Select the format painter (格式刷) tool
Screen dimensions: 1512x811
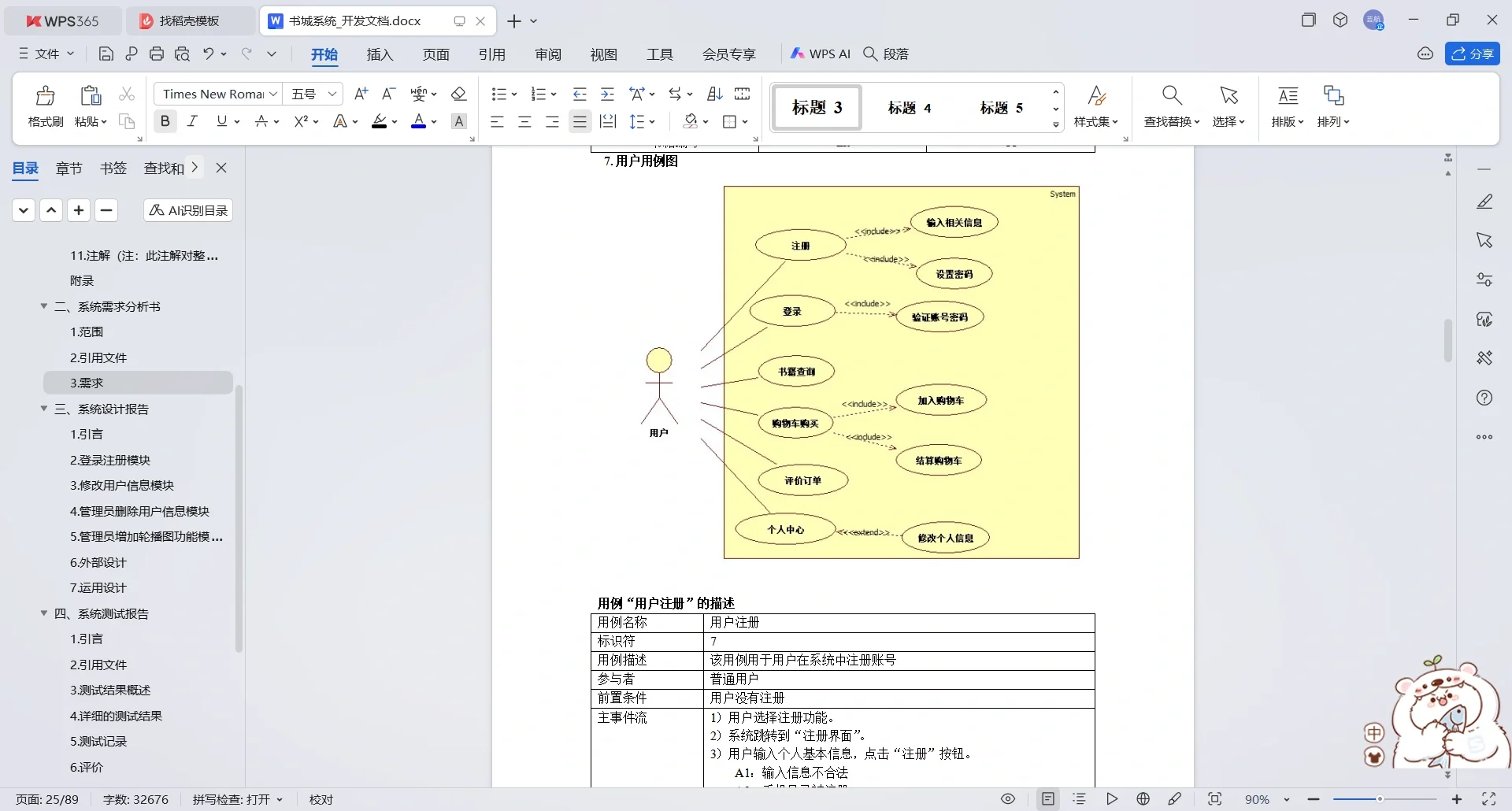point(44,103)
